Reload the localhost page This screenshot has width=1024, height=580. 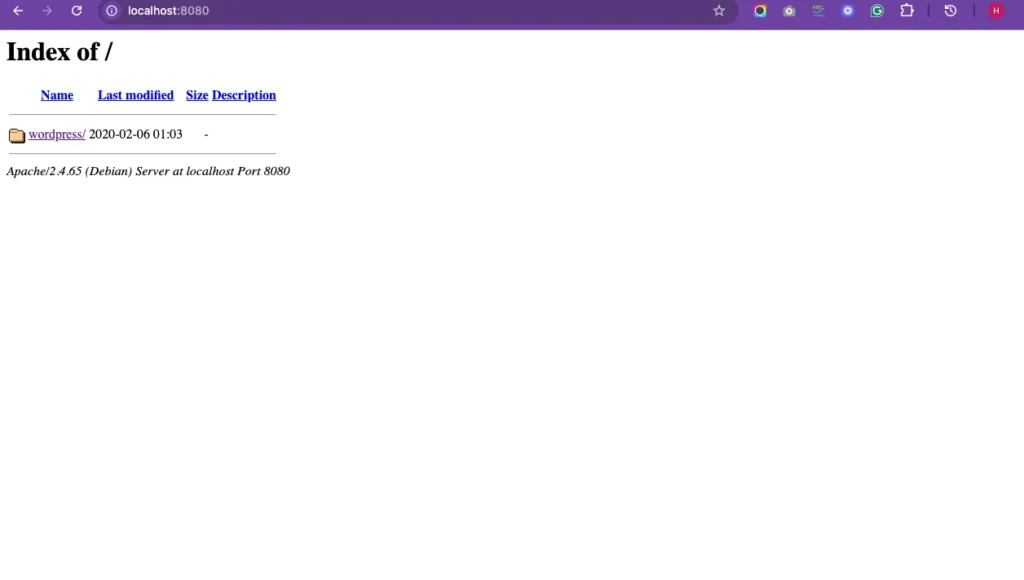click(x=77, y=11)
